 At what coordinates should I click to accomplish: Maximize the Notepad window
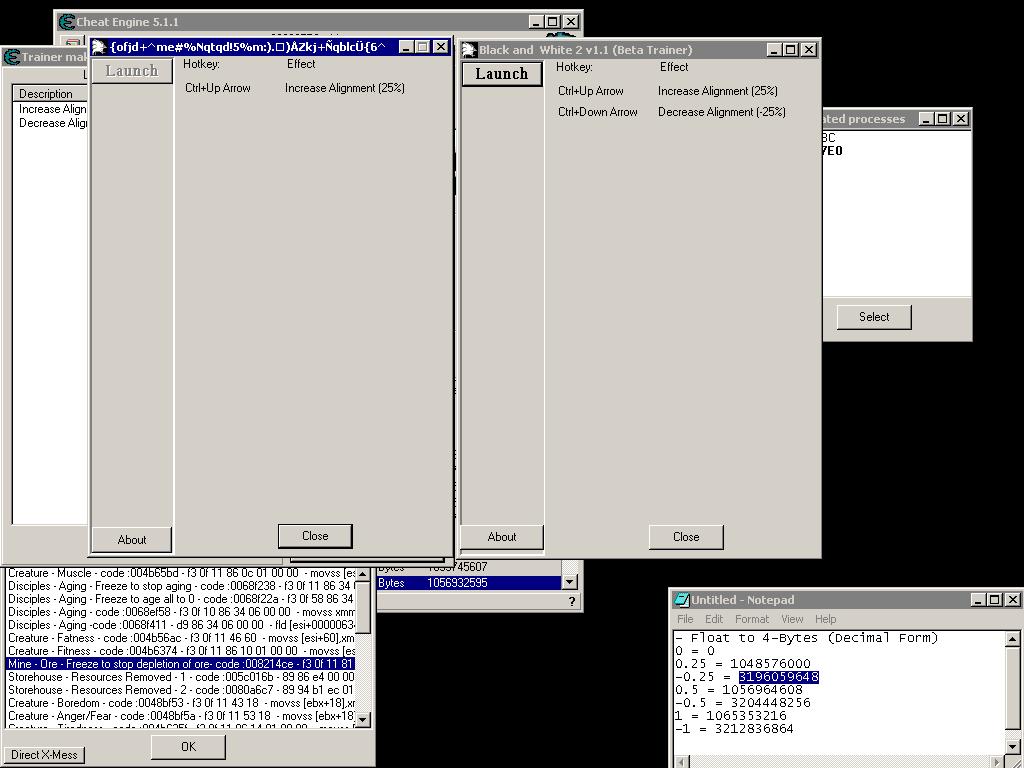pos(994,600)
